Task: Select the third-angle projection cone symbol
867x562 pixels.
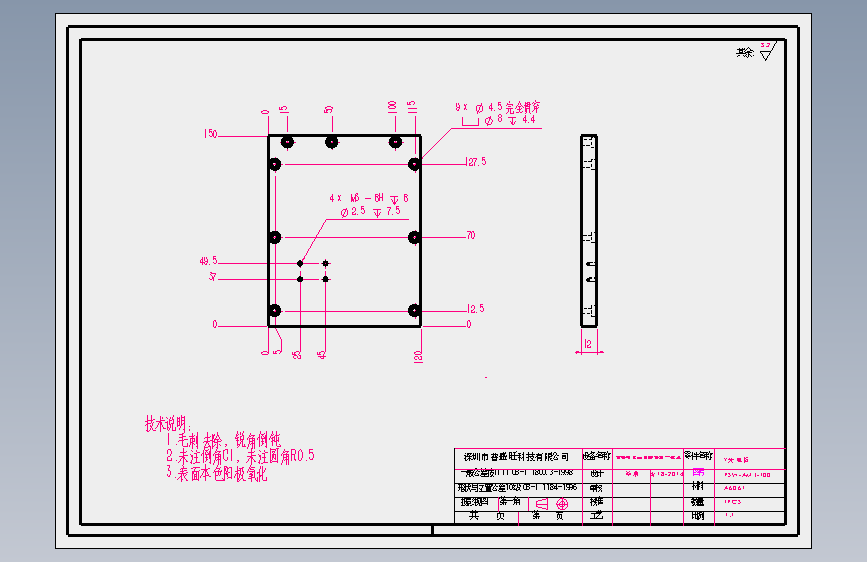Action: [x=542, y=504]
